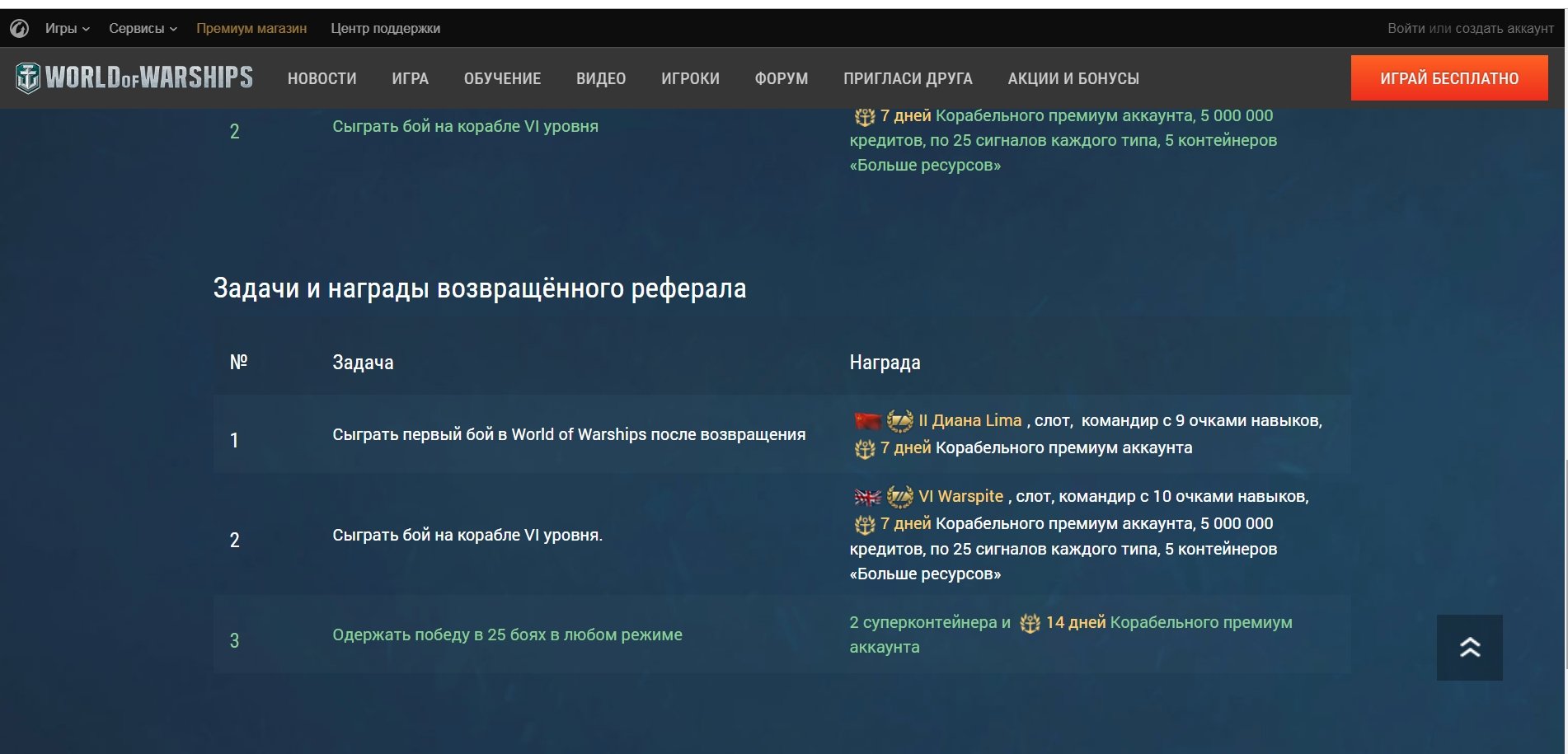Click task text Сыграть первый бой в World of Warships
This screenshot has width=1568, height=754.
(x=569, y=434)
